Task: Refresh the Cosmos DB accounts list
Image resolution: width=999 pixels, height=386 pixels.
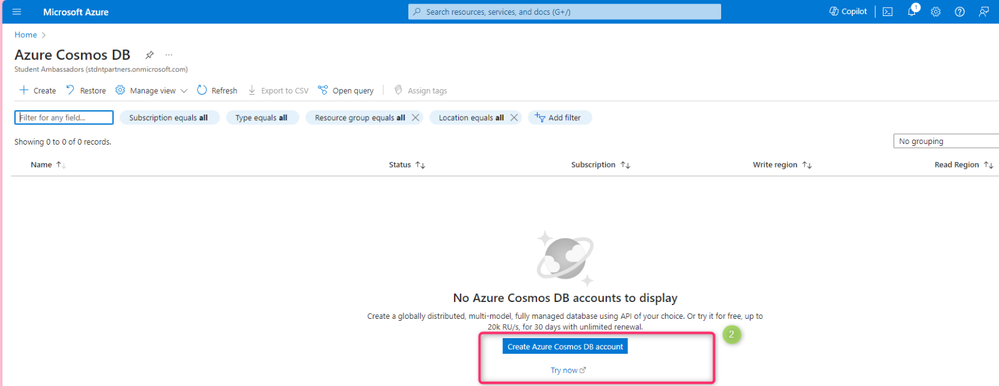Action: point(217,90)
